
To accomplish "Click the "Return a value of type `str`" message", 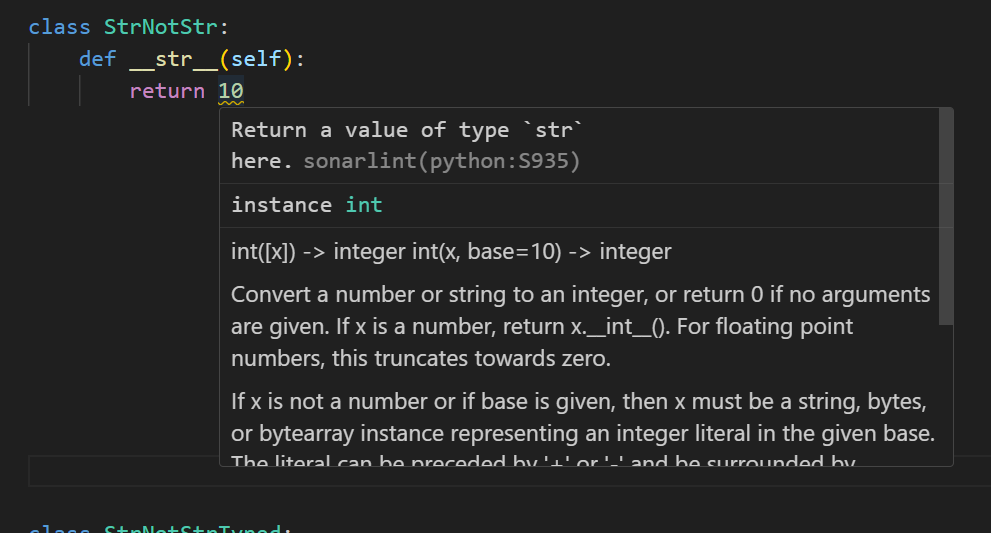I will click(x=406, y=130).
